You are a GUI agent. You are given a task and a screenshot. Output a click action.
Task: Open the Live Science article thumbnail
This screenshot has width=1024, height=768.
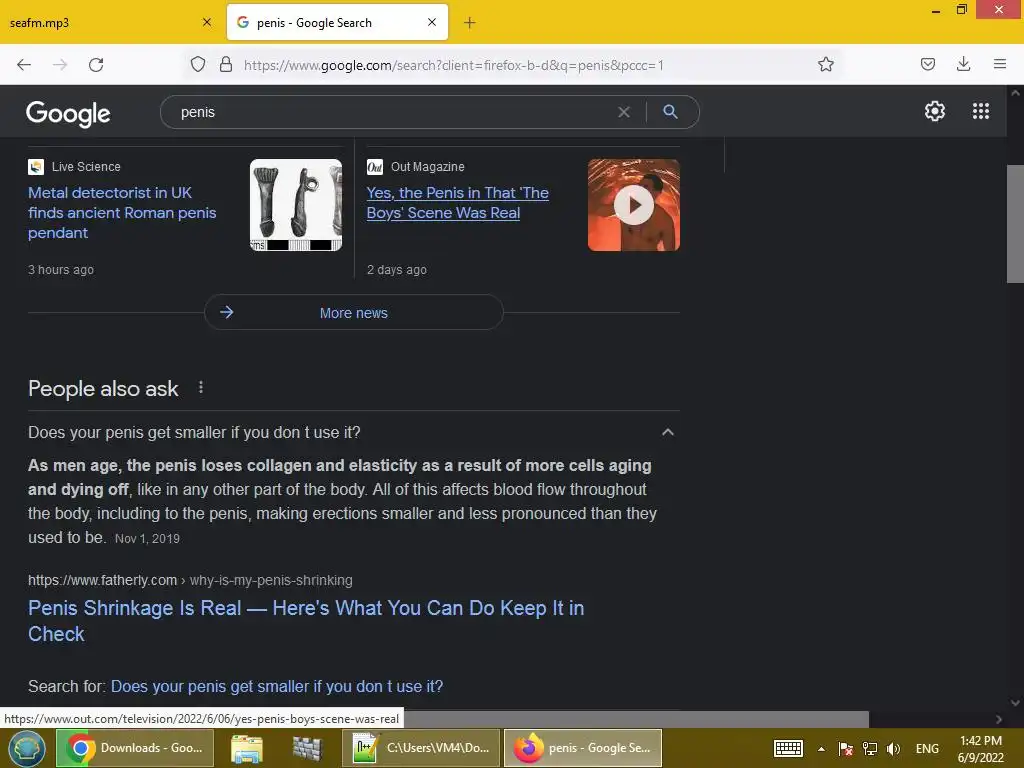pos(296,205)
